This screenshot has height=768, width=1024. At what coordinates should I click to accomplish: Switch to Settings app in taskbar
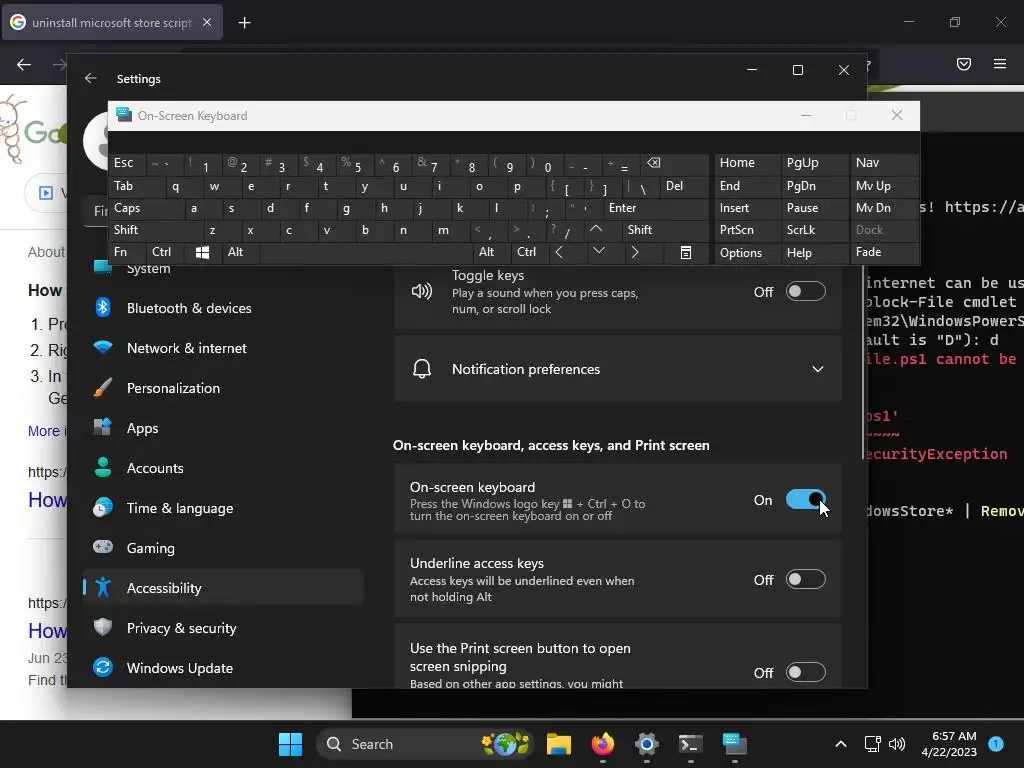coord(647,744)
